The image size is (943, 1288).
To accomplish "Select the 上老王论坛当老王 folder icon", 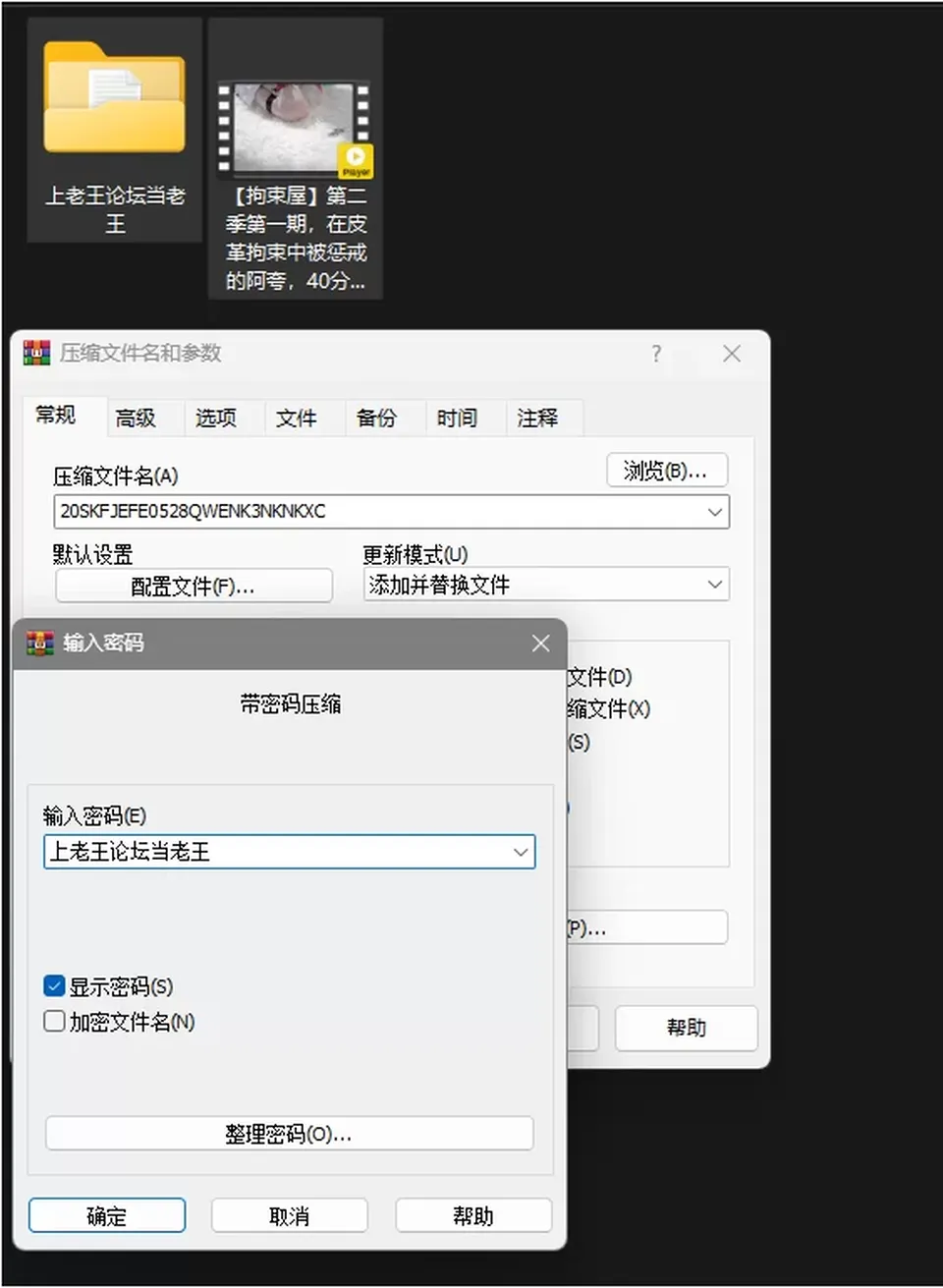I will (115, 98).
